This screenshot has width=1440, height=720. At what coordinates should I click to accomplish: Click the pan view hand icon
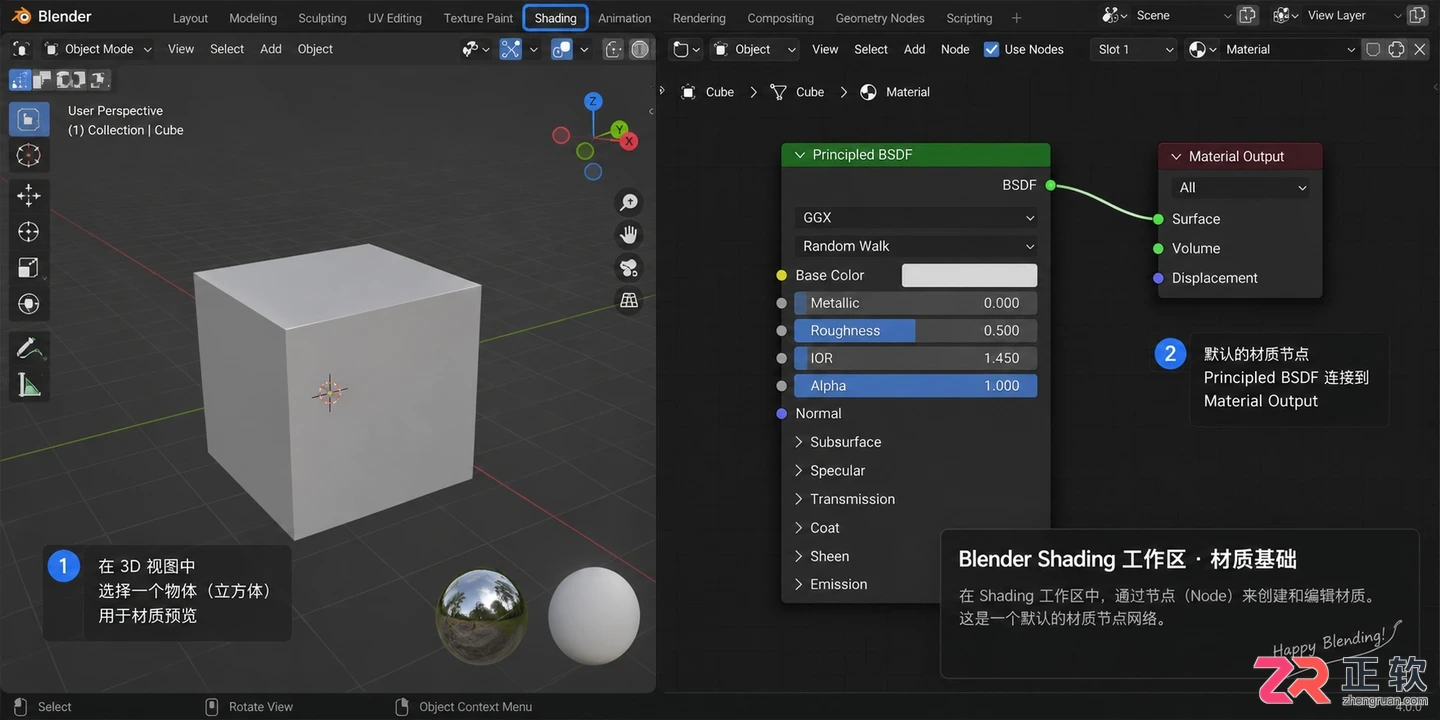coord(629,235)
